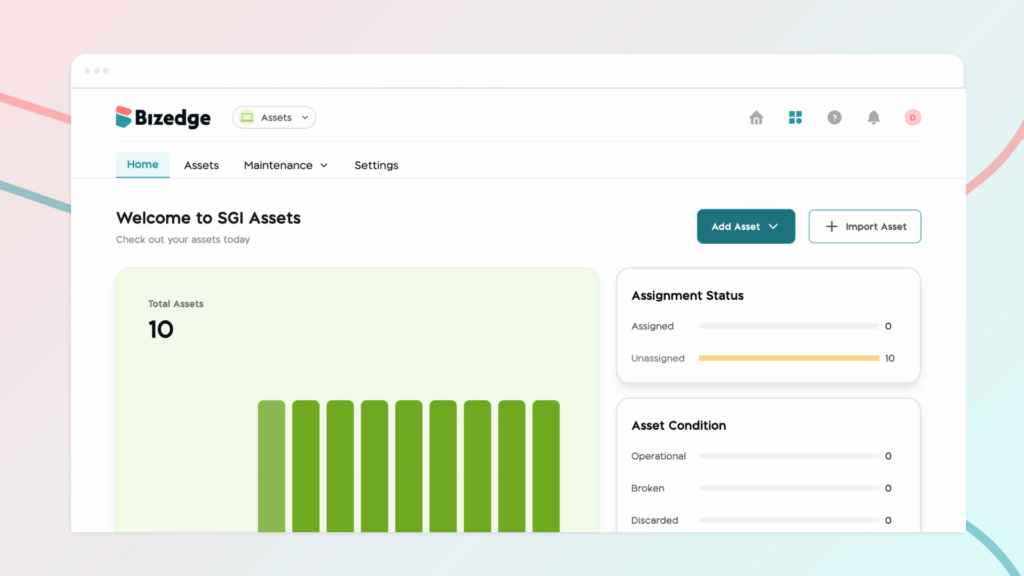Image resolution: width=1024 pixels, height=576 pixels.
Task: Open the apps grid icon
Action: coord(795,118)
